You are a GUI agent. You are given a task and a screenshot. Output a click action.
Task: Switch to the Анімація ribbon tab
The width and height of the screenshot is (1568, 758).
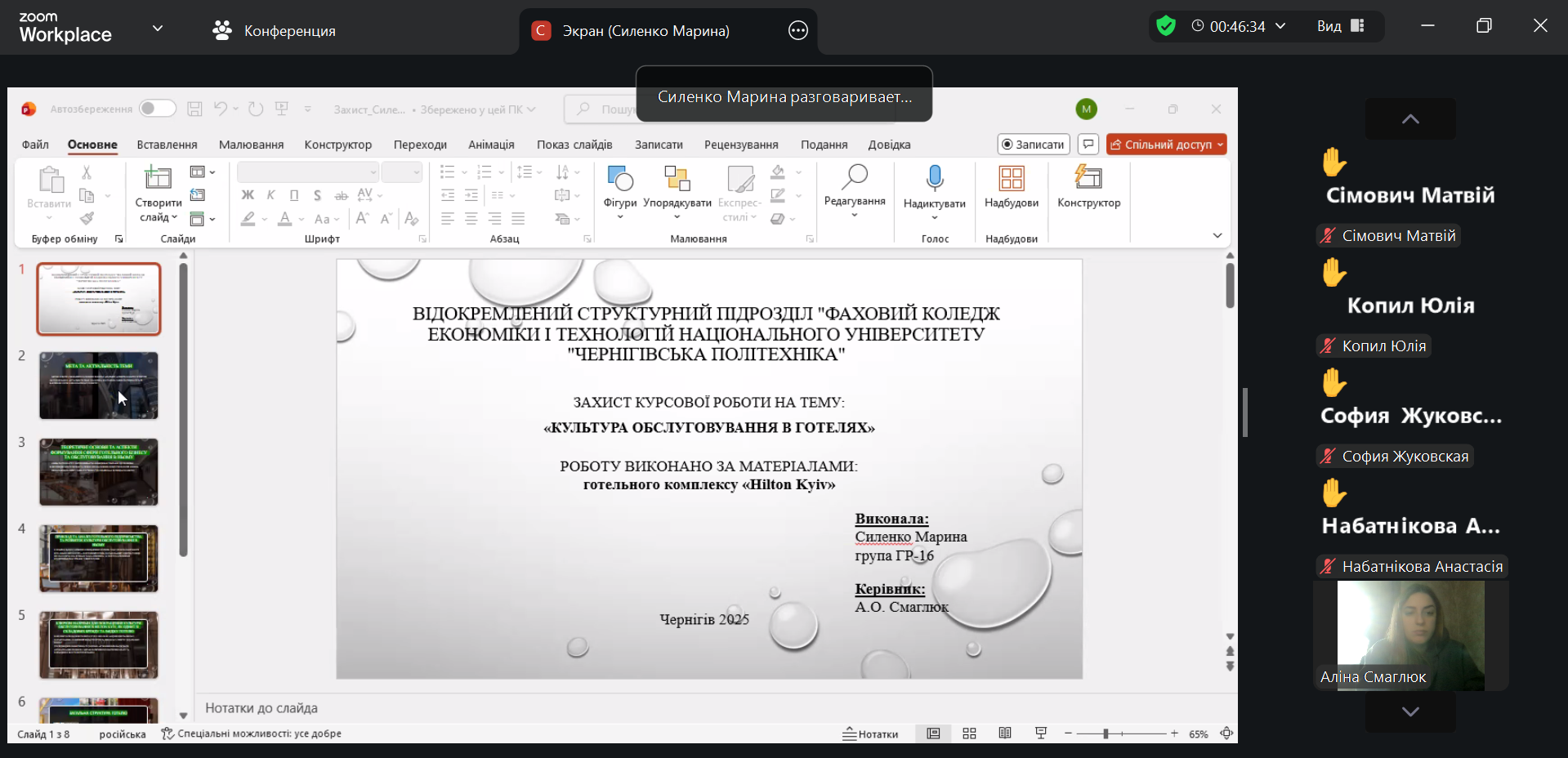pyautogui.click(x=491, y=145)
